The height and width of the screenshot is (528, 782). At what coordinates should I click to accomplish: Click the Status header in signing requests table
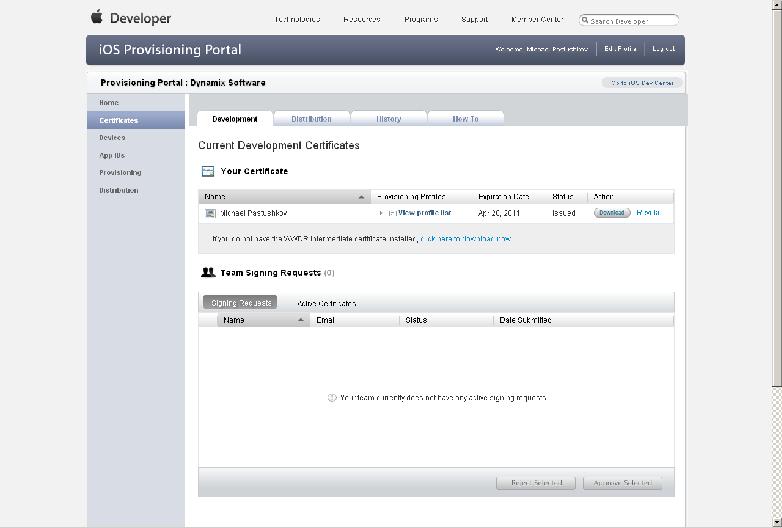(446, 320)
